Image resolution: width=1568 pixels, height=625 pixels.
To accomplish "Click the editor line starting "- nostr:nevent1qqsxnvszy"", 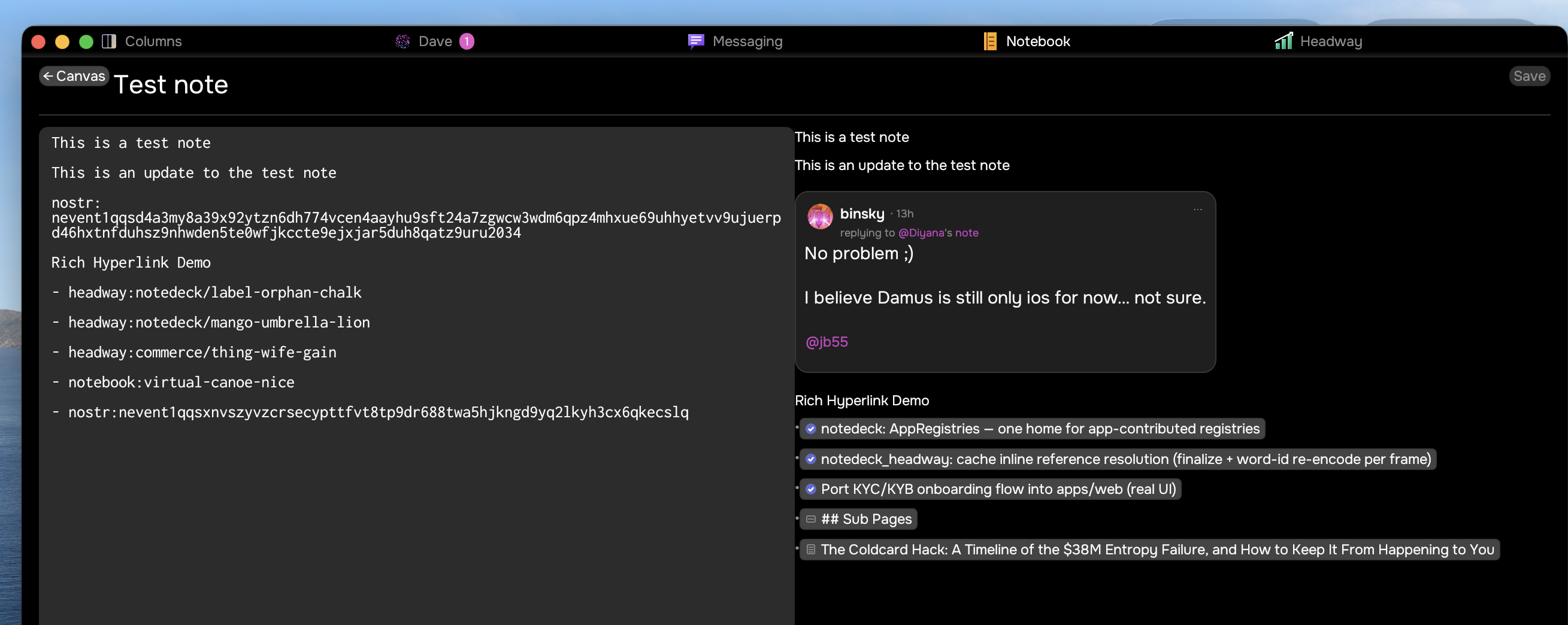I will point(370,412).
